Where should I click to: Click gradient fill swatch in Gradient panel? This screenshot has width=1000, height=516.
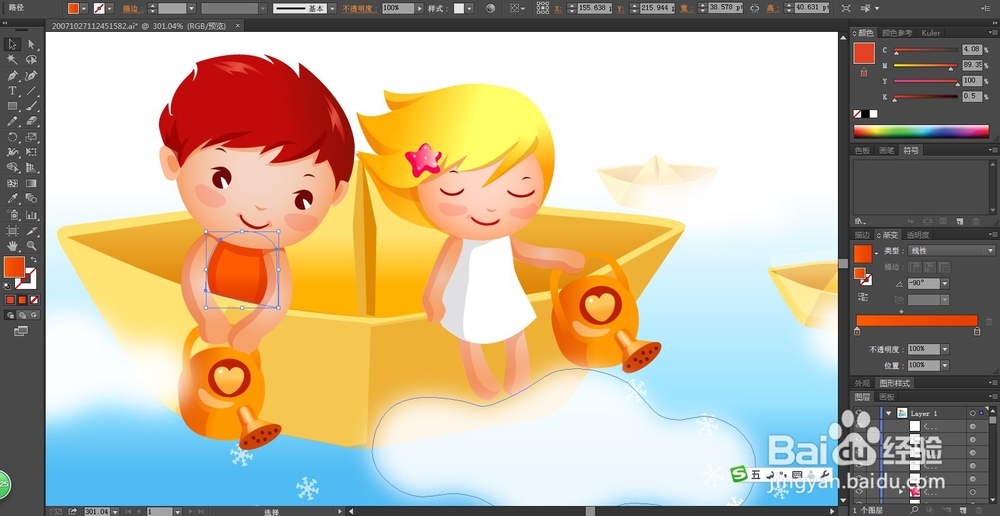click(864, 253)
